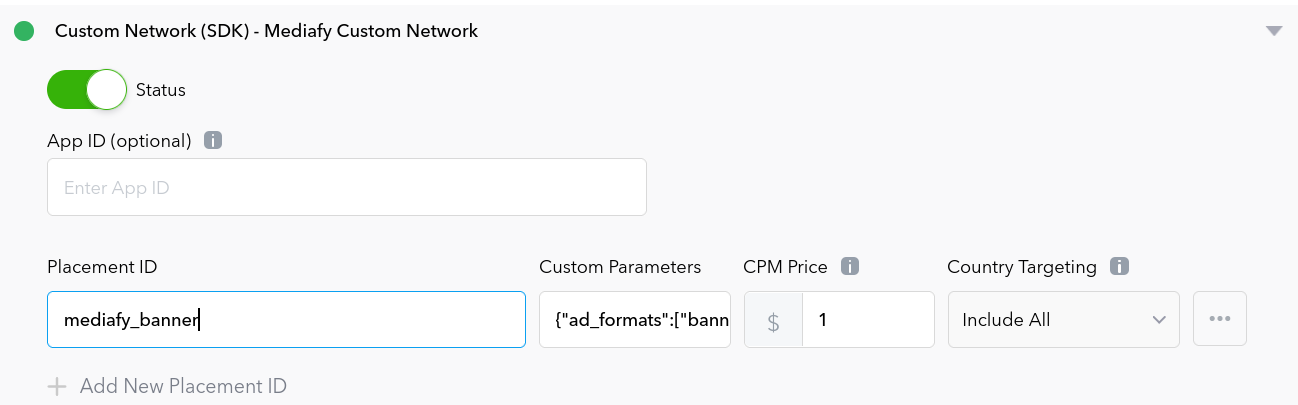The width and height of the screenshot is (1298, 405).
Task: Click the App ID info icon
Action: [212, 140]
